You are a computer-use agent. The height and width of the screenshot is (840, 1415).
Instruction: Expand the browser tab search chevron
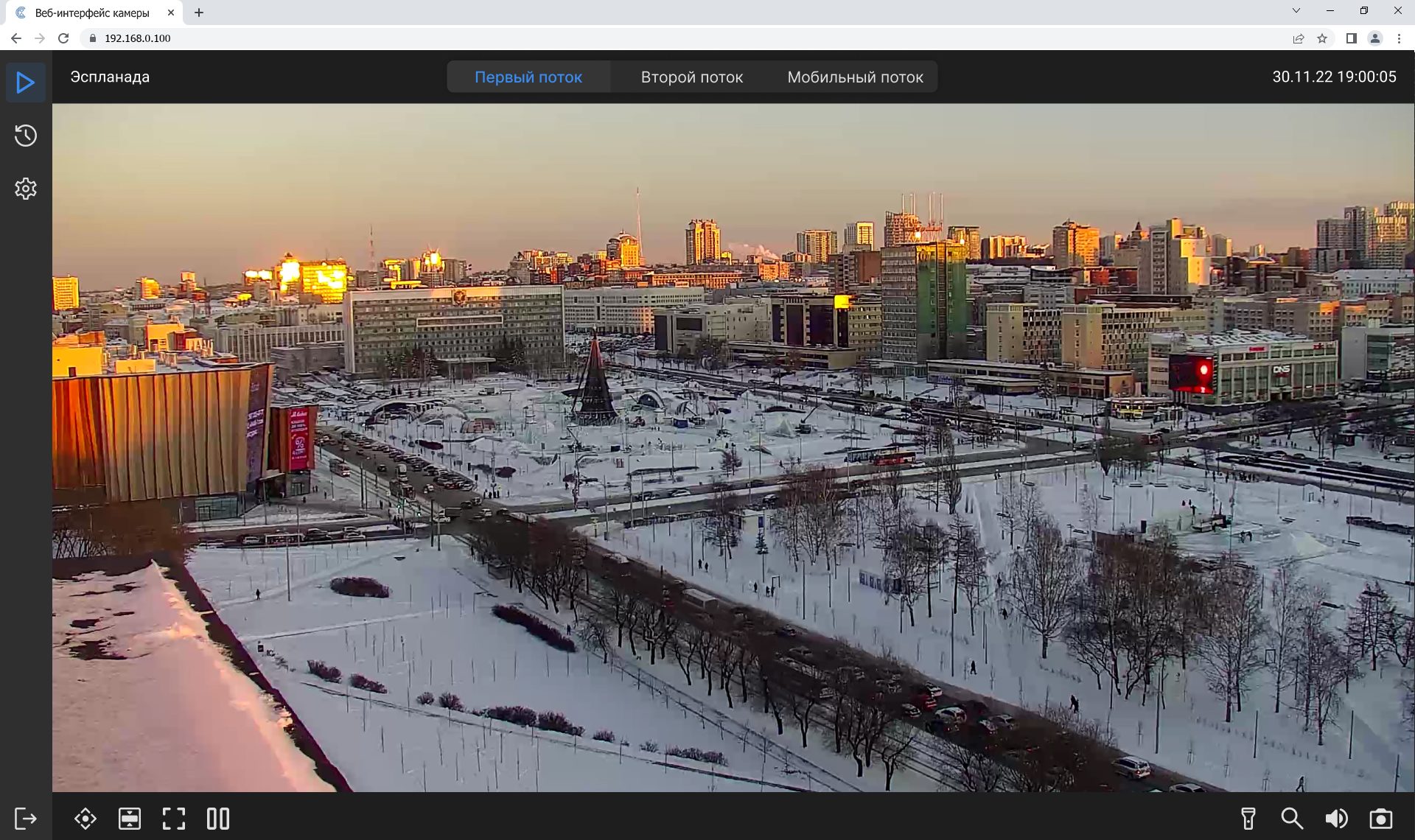(x=1296, y=11)
